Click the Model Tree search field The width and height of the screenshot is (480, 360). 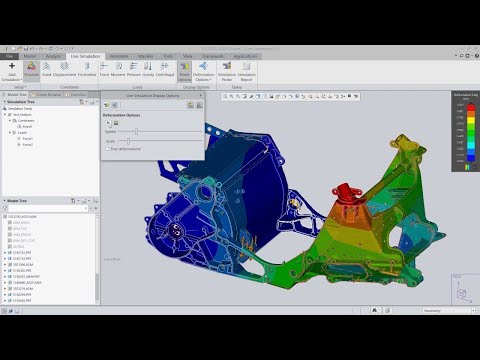tap(48, 208)
